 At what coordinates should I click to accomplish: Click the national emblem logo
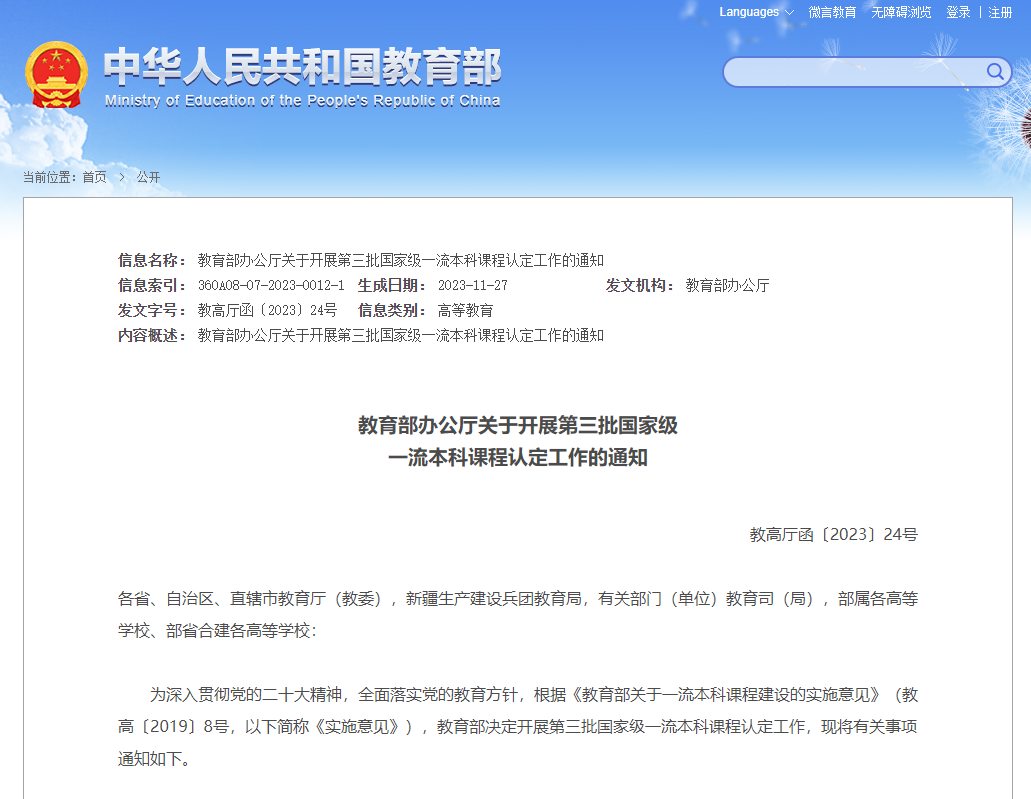(x=57, y=75)
